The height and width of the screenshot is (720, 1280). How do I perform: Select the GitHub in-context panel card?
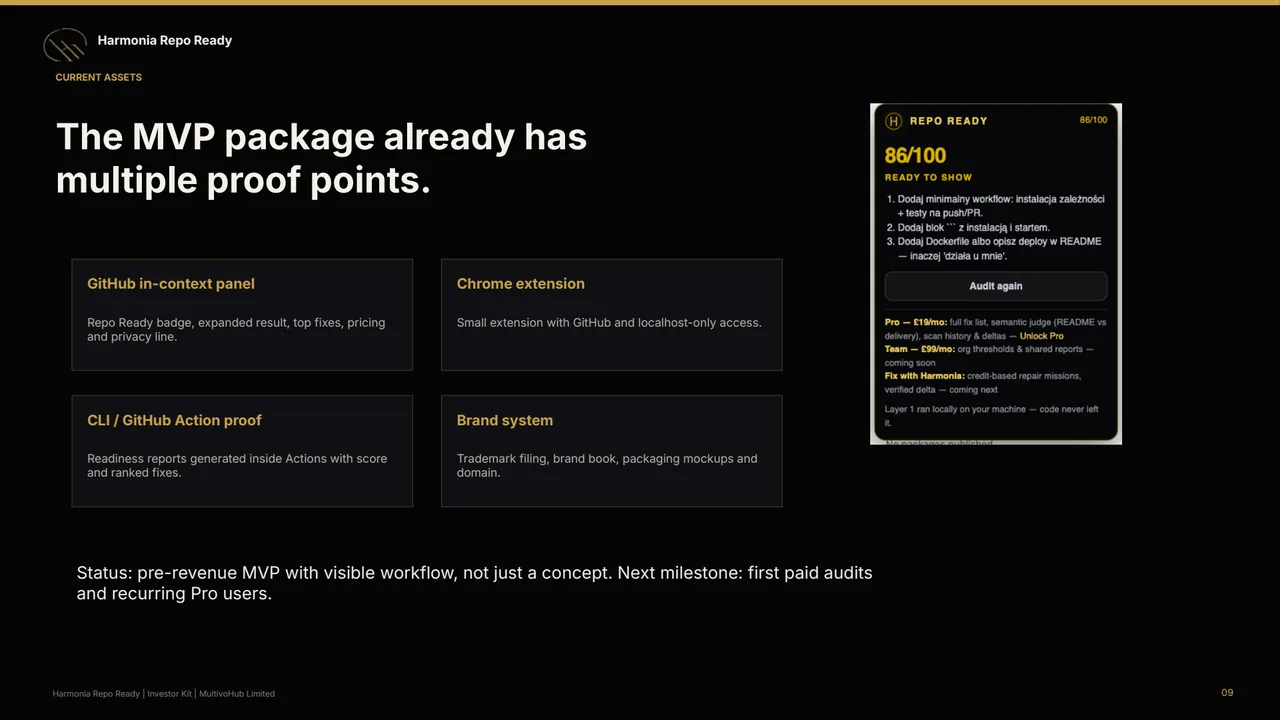coord(242,315)
